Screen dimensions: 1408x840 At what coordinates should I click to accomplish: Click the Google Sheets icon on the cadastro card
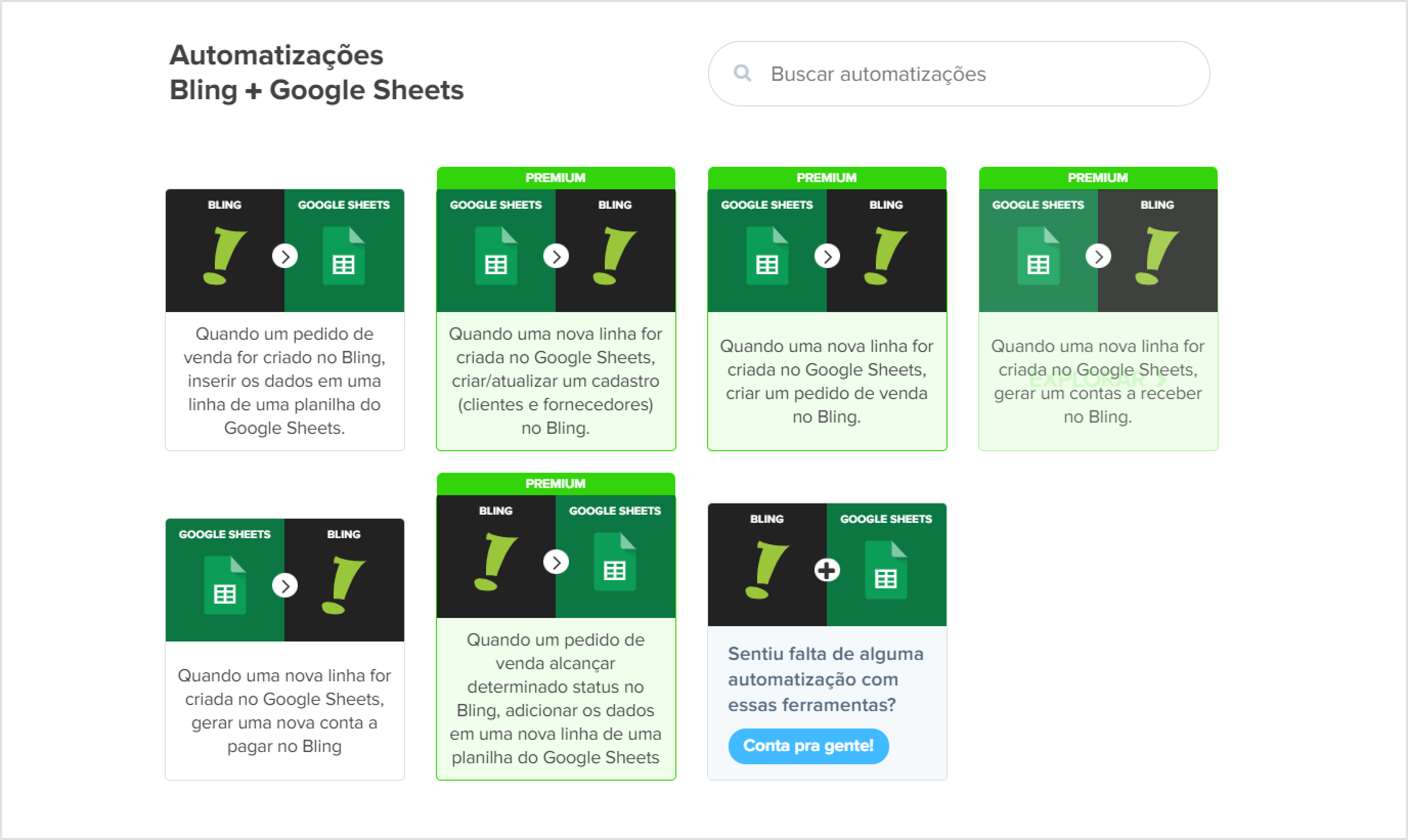(x=496, y=255)
